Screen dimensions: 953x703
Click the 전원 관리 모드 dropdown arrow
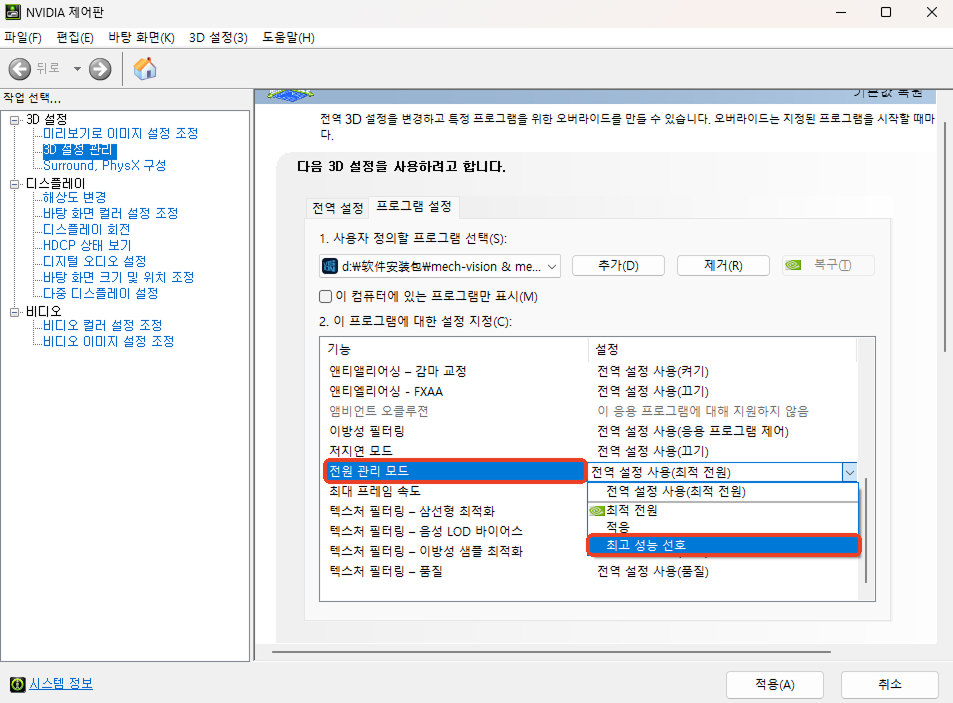[850, 472]
